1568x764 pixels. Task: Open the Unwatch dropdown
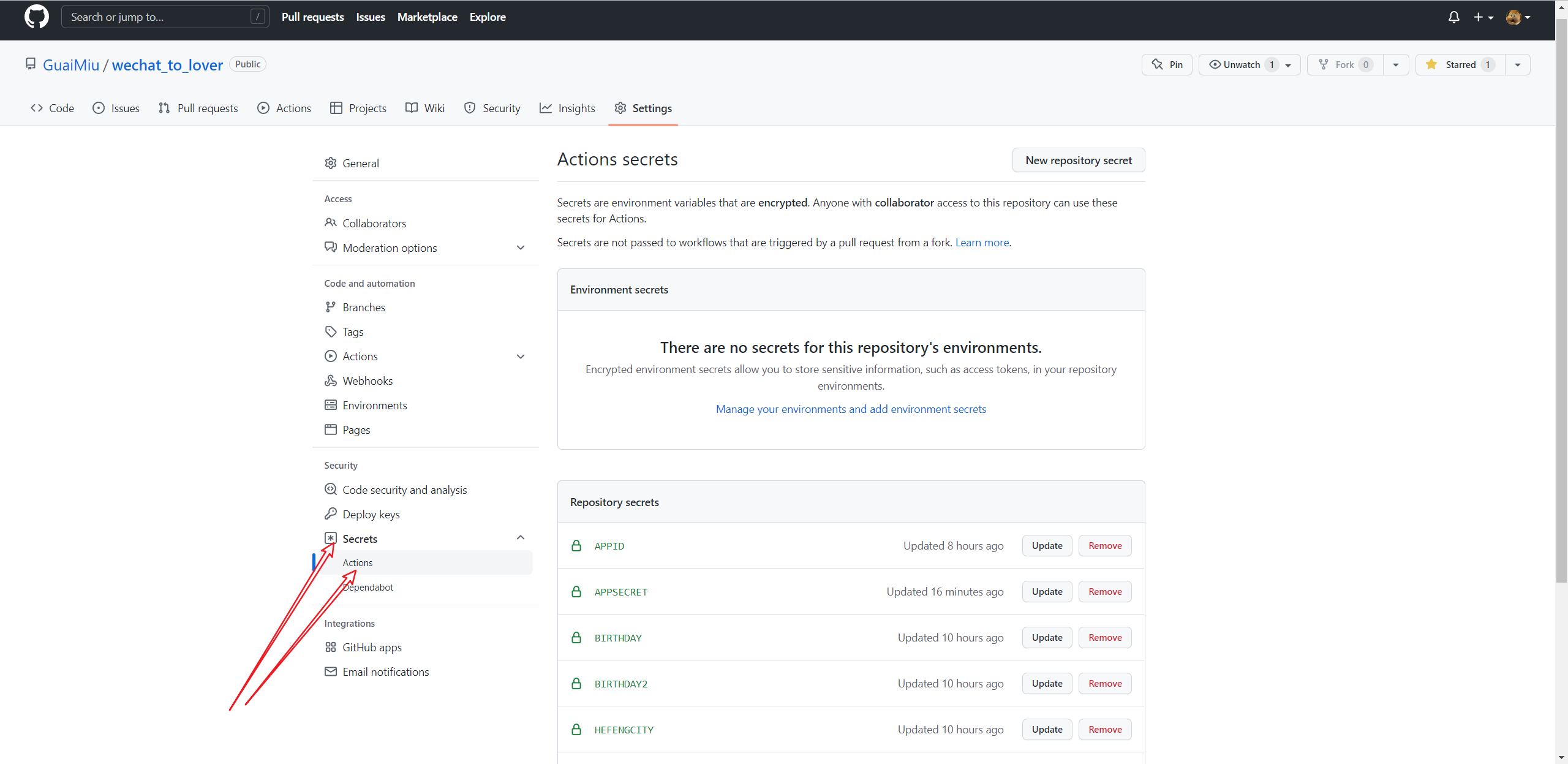[x=1249, y=64]
